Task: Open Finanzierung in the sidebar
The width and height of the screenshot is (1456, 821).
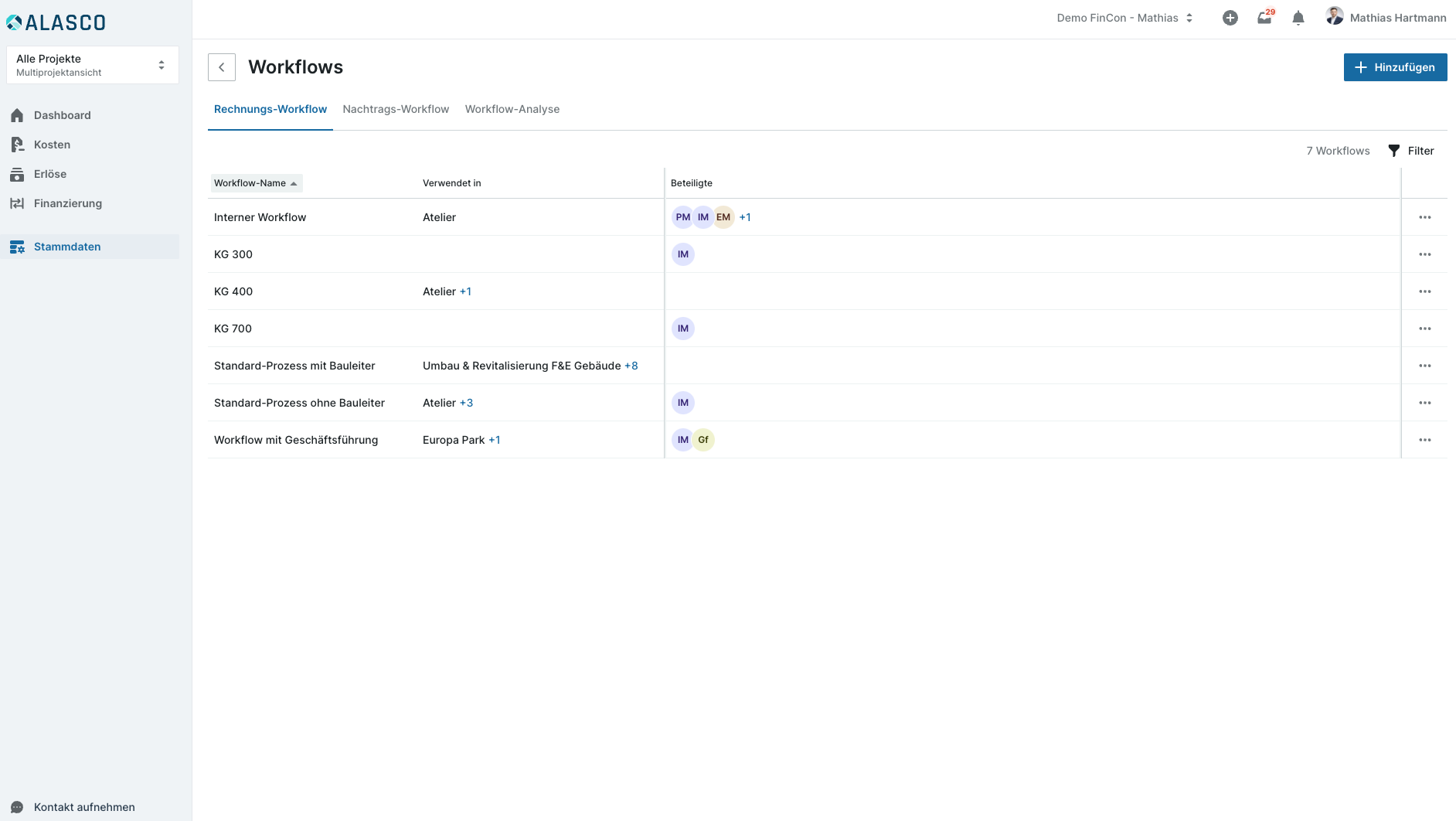Action: click(x=67, y=203)
